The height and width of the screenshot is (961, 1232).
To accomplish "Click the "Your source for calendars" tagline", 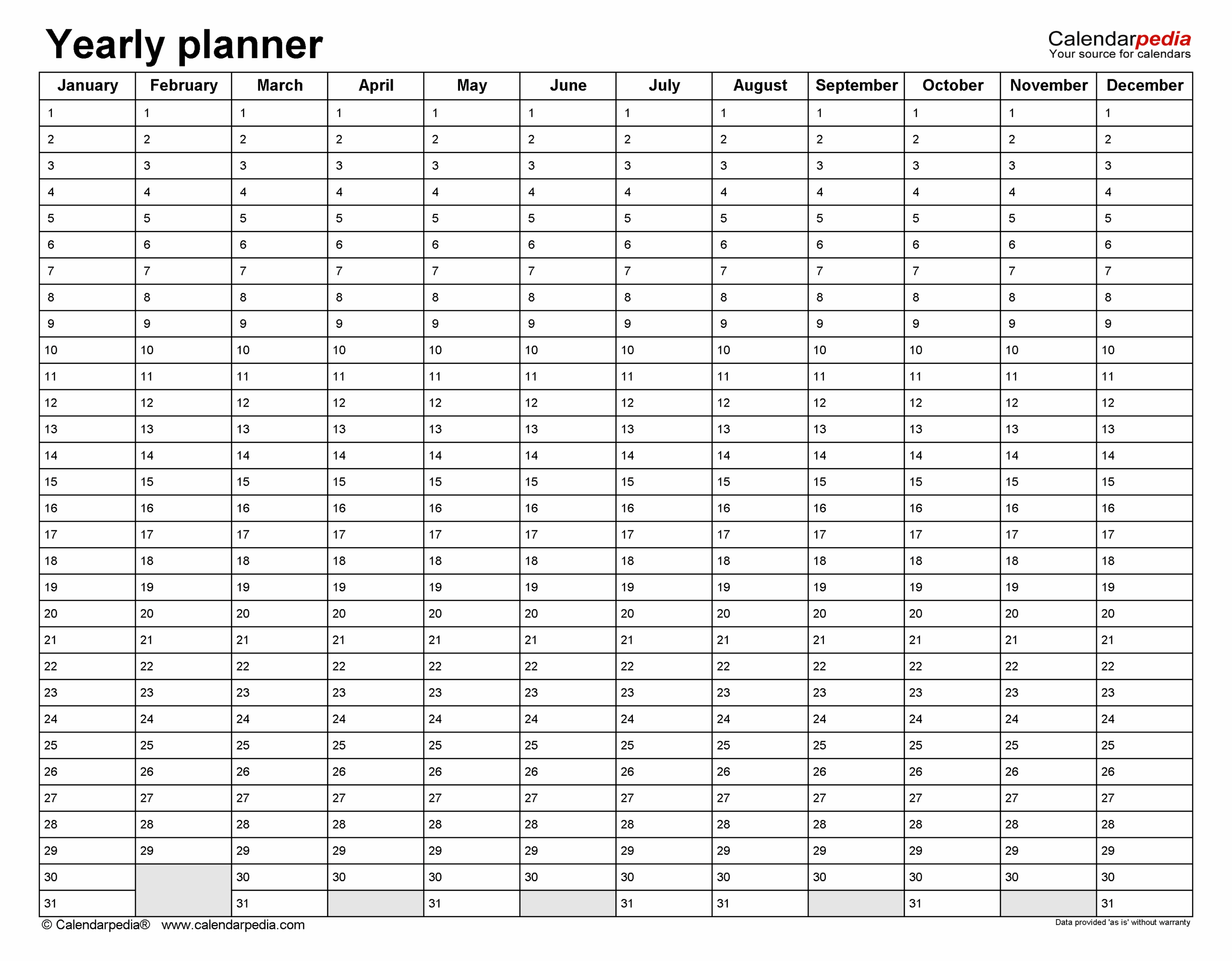I will [1119, 54].
